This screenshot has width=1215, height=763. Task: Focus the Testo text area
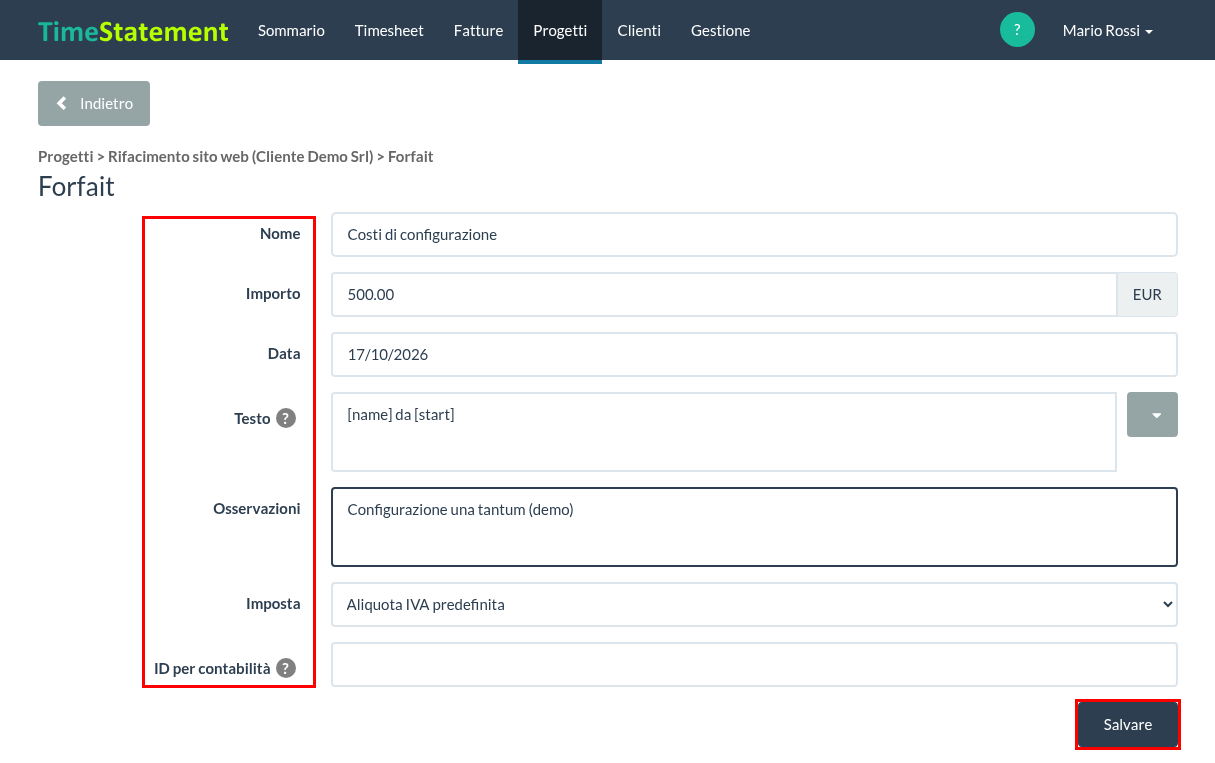pos(724,431)
